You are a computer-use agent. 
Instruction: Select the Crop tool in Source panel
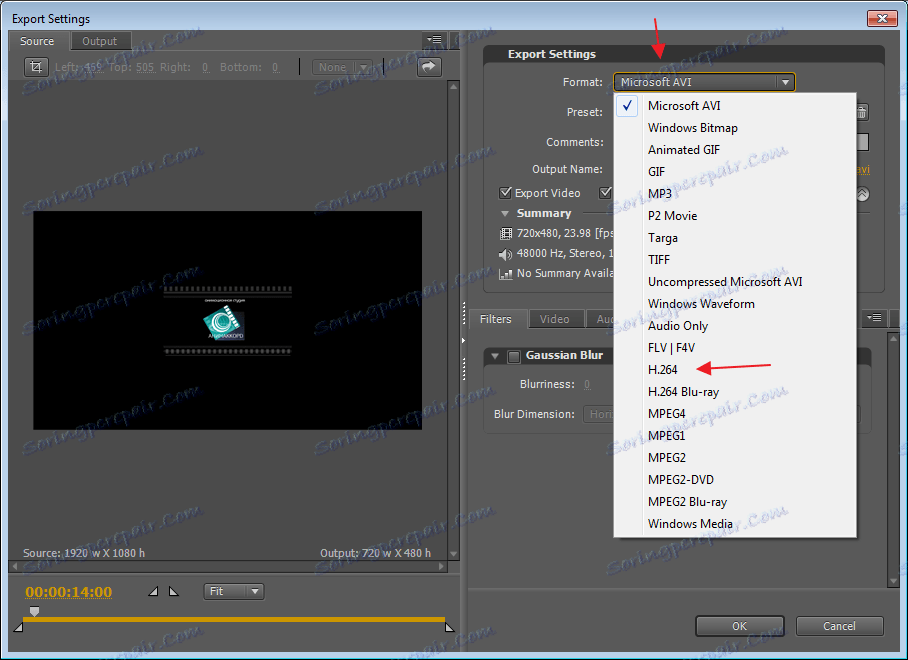[x=36, y=66]
